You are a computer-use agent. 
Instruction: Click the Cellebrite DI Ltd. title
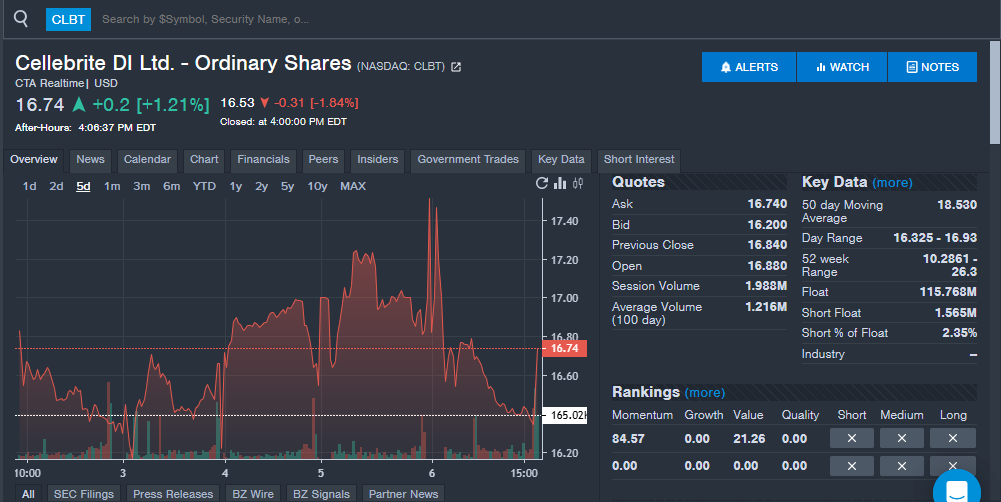(x=183, y=63)
